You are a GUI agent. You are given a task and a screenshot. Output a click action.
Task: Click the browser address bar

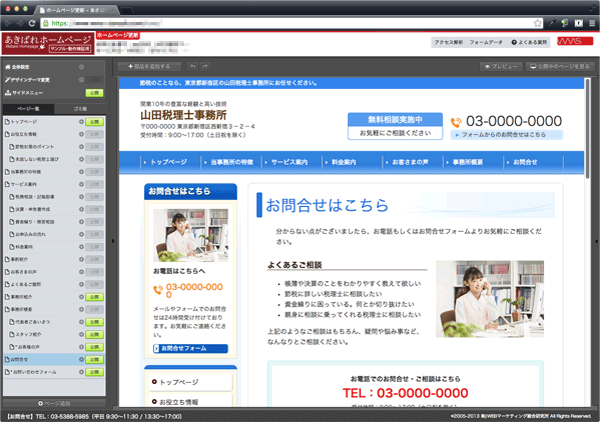pyautogui.click(x=300, y=20)
